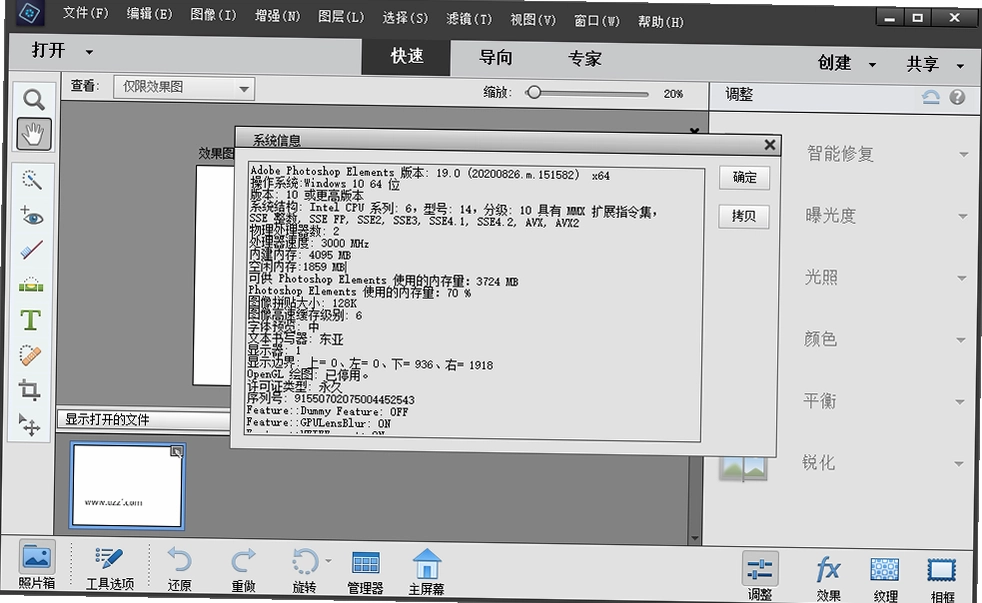Select the Quick Selection tool
982x603 pixels.
tap(31, 180)
